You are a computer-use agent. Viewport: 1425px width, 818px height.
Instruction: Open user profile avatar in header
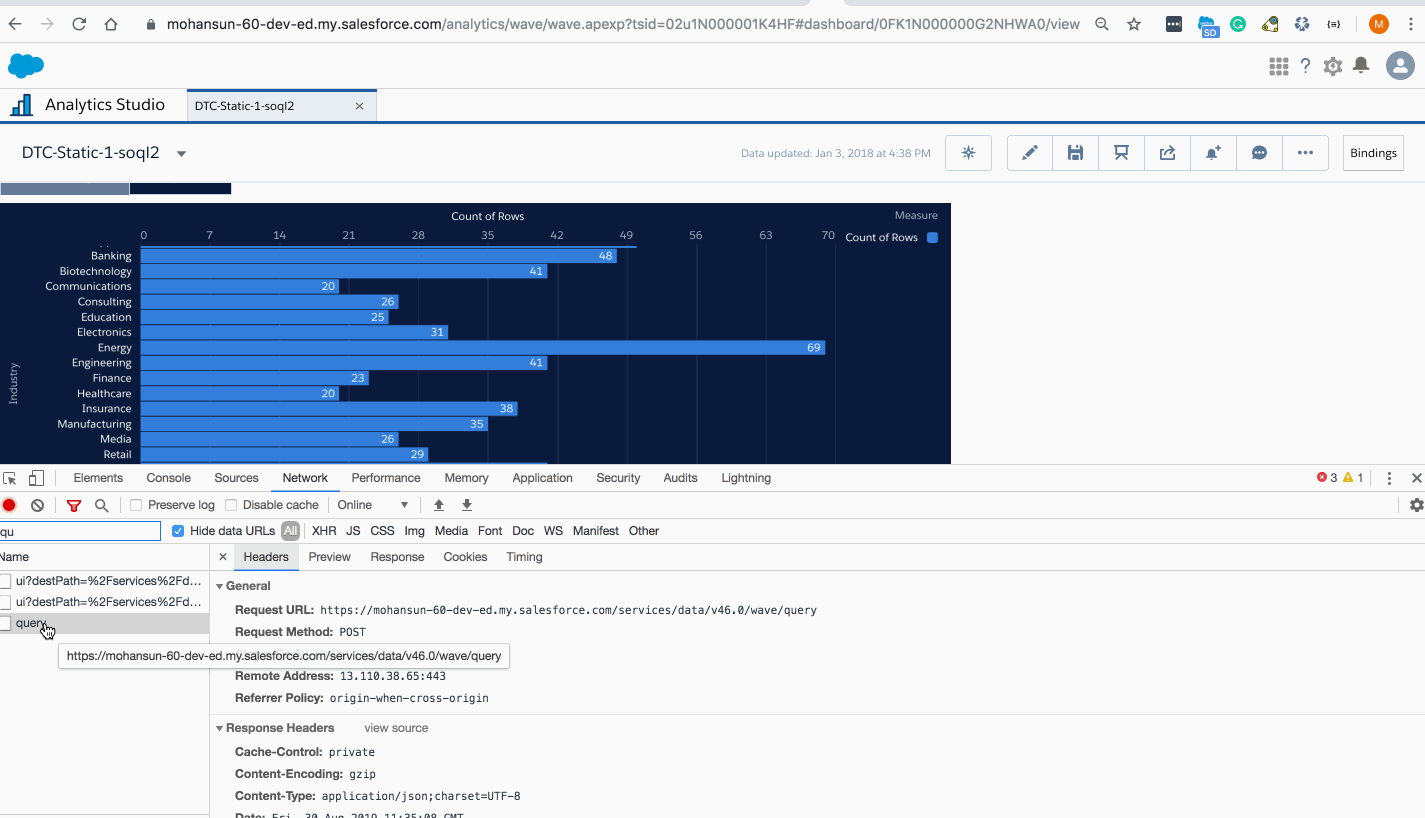point(1400,66)
